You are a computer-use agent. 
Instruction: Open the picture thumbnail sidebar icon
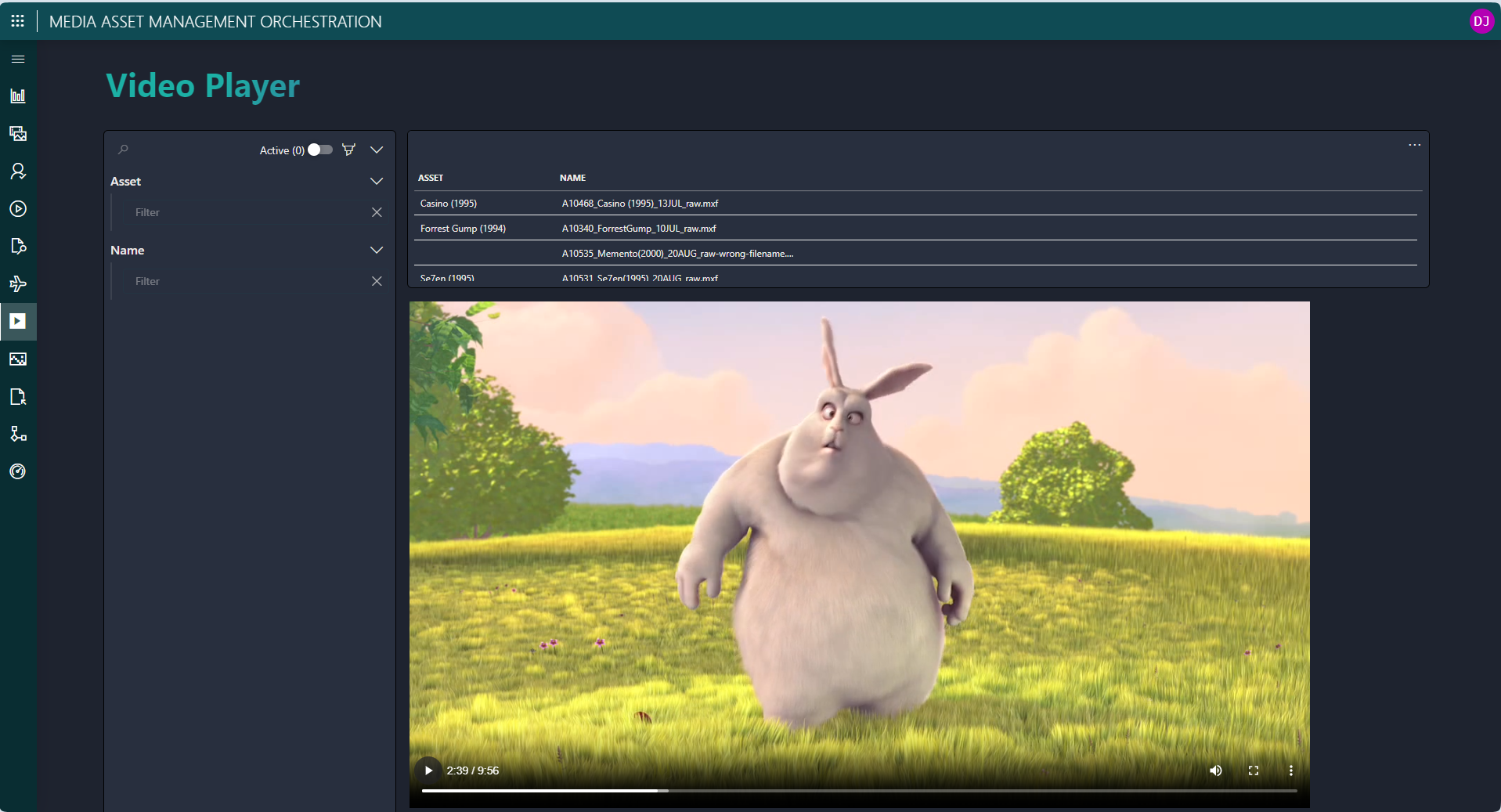point(18,359)
